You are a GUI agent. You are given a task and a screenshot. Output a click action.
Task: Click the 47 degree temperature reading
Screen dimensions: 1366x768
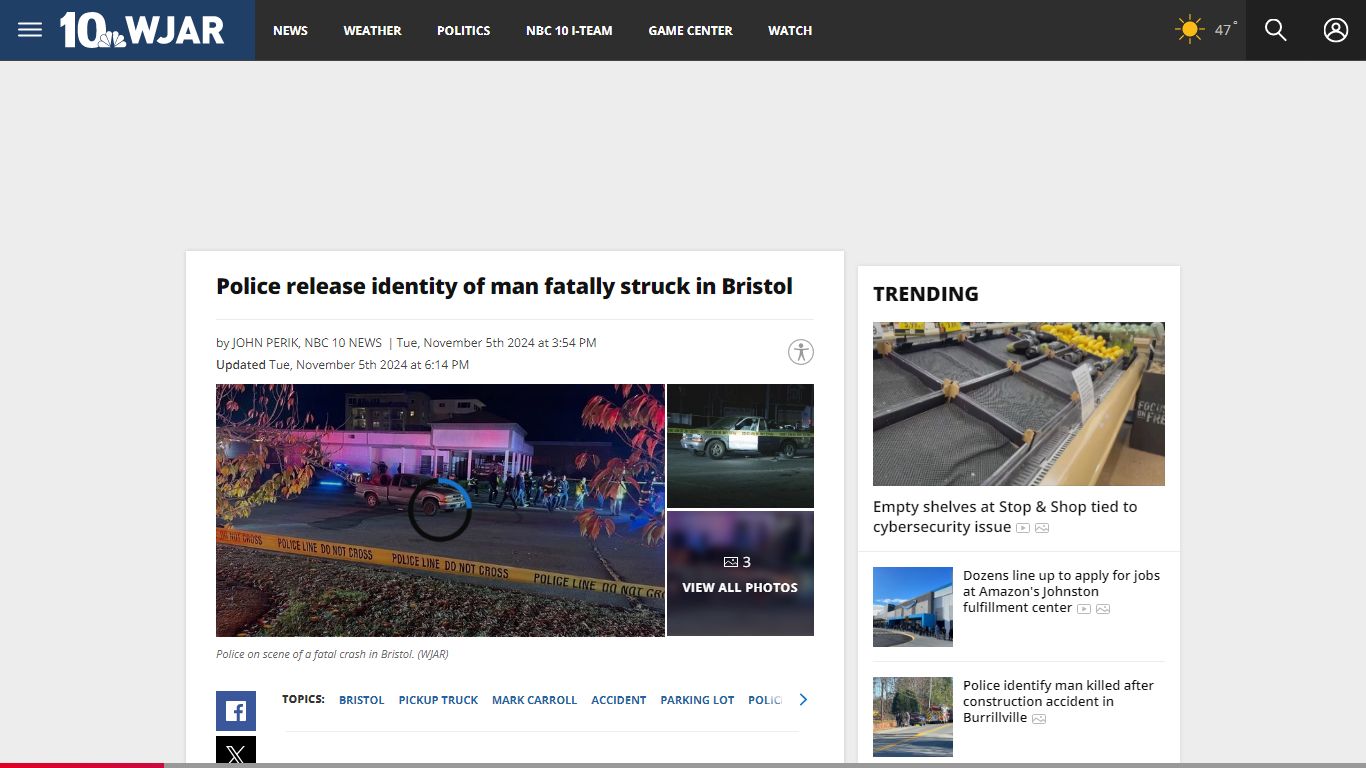point(1225,30)
